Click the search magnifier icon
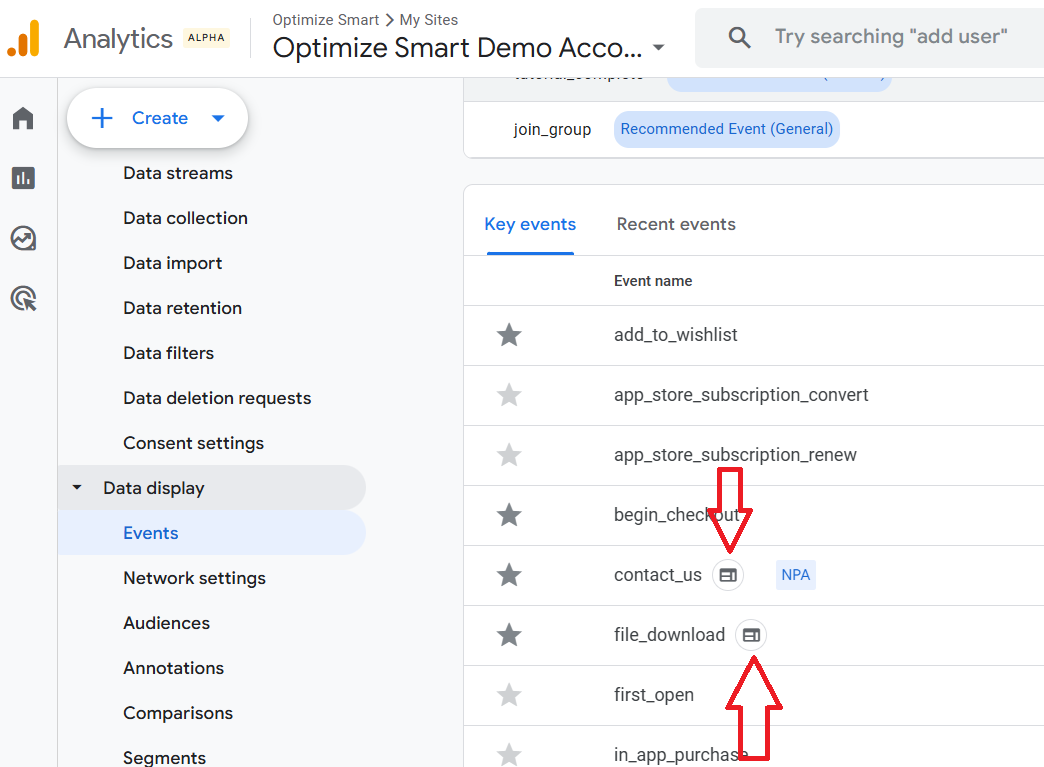This screenshot has height=767, width=1044. 739,38
